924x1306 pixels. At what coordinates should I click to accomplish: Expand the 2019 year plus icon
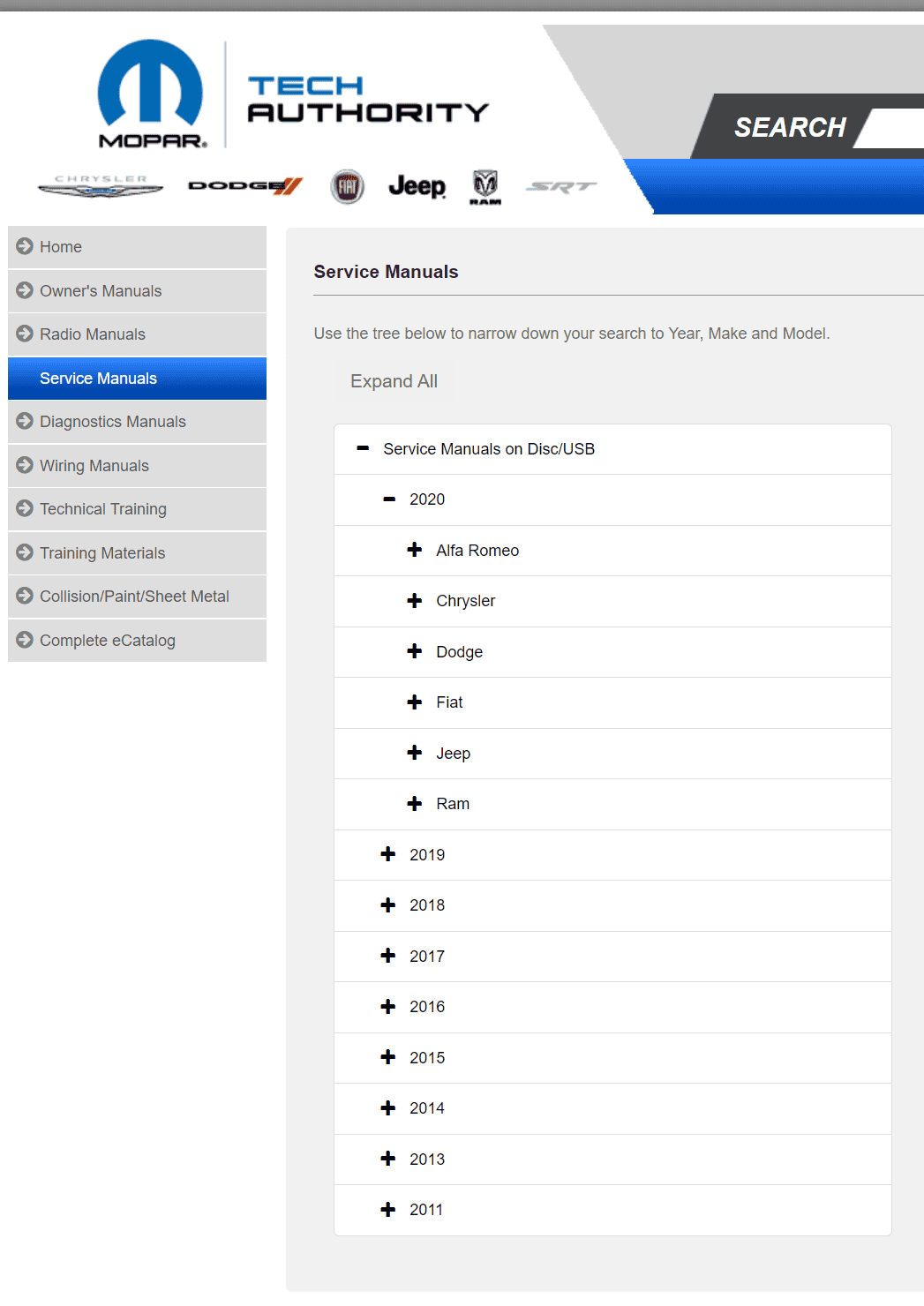pyautogui.click(x=388, y=854)
